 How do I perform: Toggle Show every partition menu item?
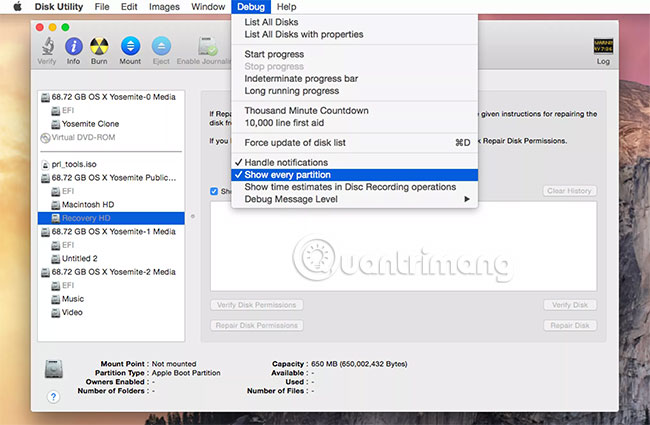354,175
